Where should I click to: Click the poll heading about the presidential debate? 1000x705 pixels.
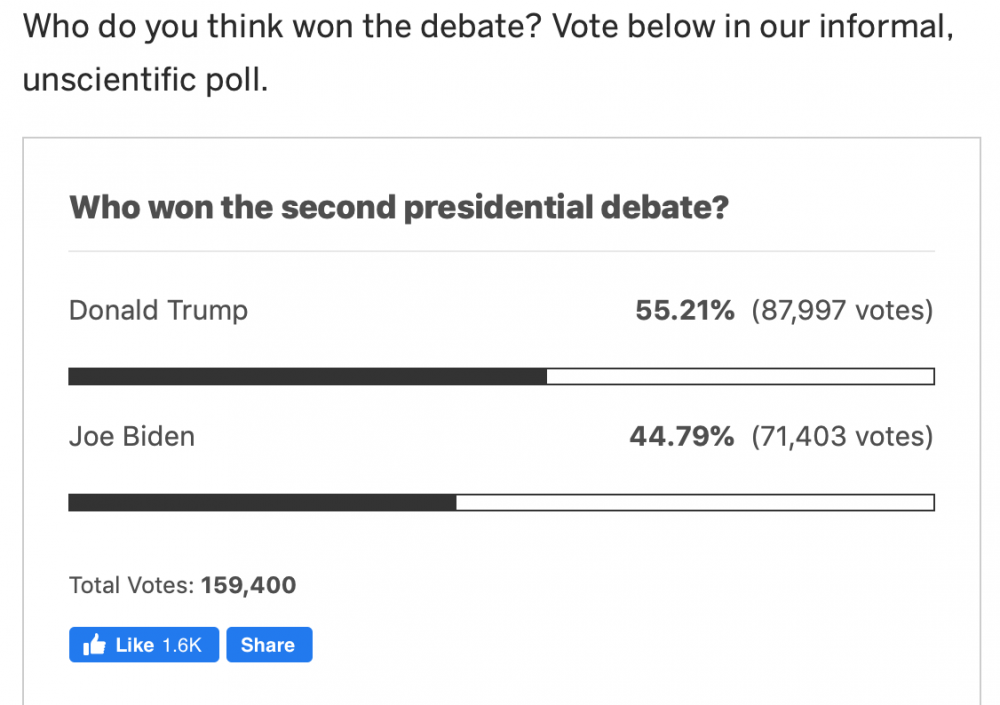(x=399, y=208)
